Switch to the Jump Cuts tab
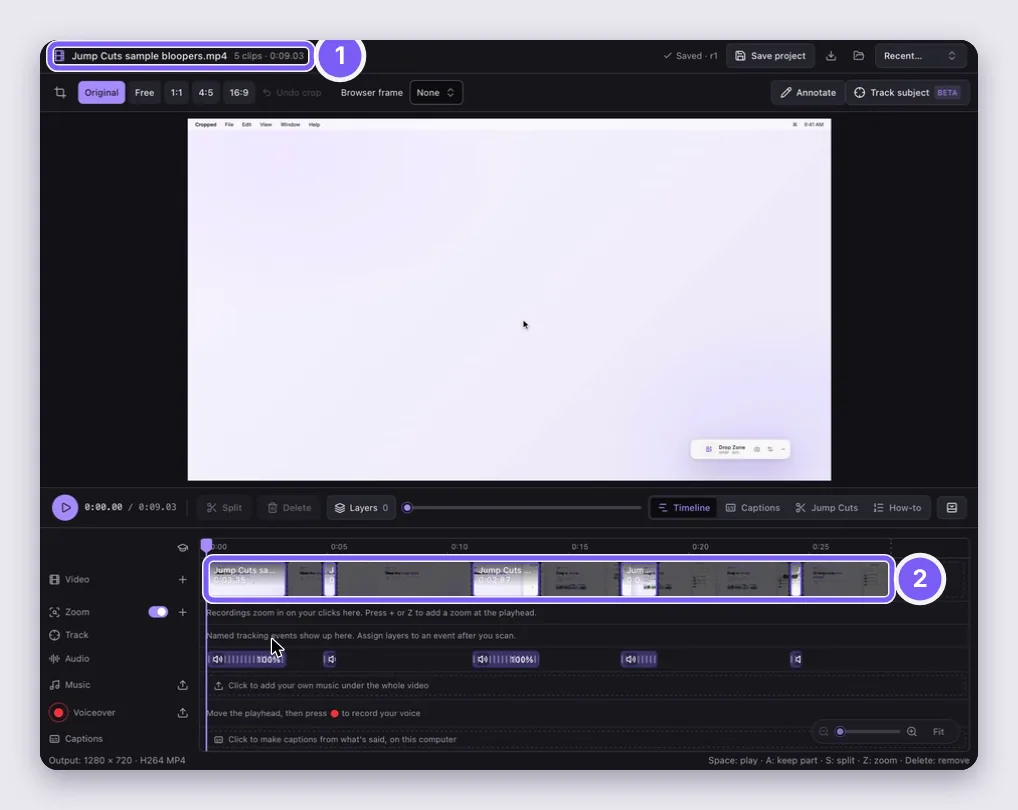Screen dimensions: 1018x810 [826, 508]
